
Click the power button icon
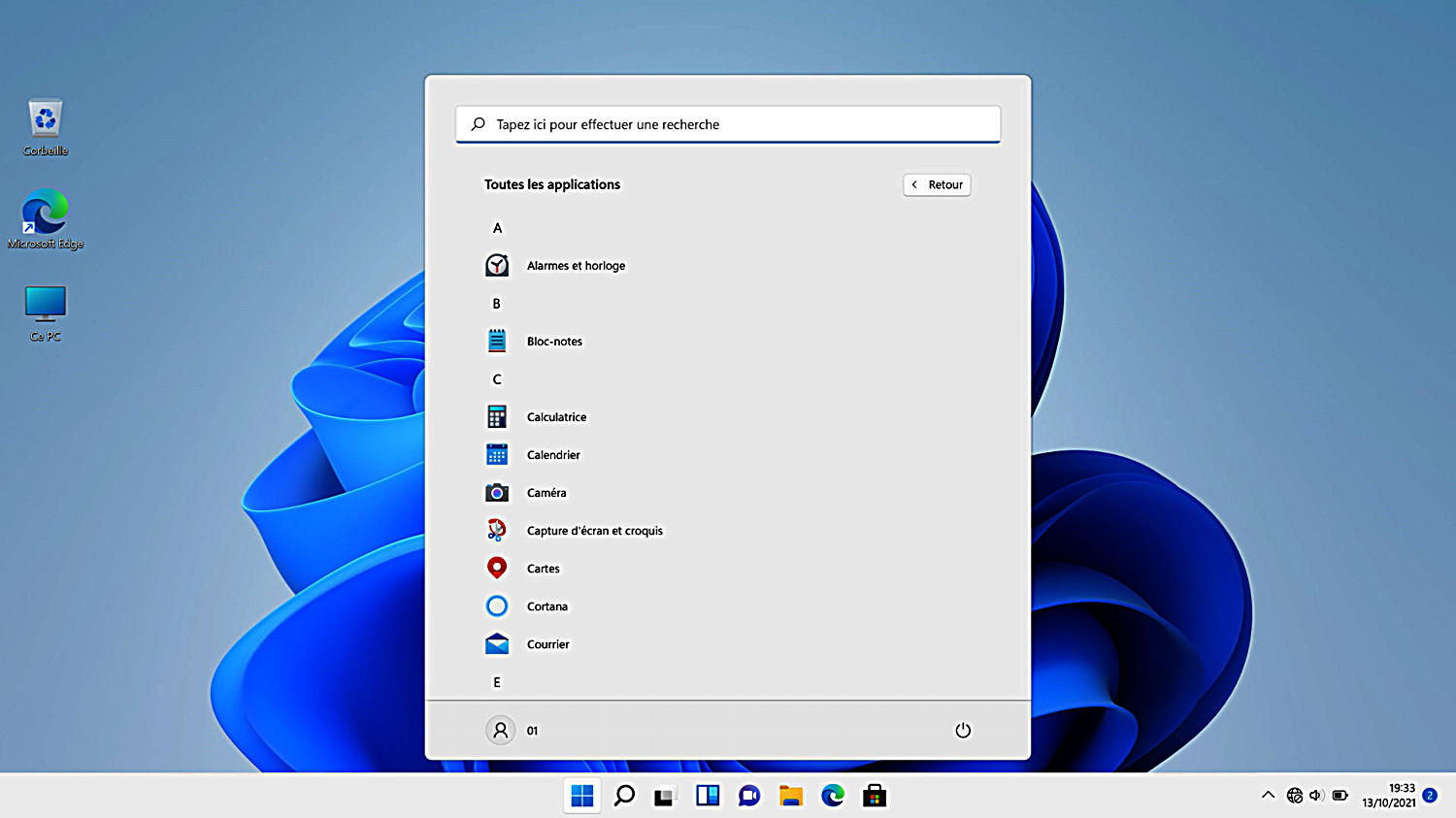(x=963, y=730)
